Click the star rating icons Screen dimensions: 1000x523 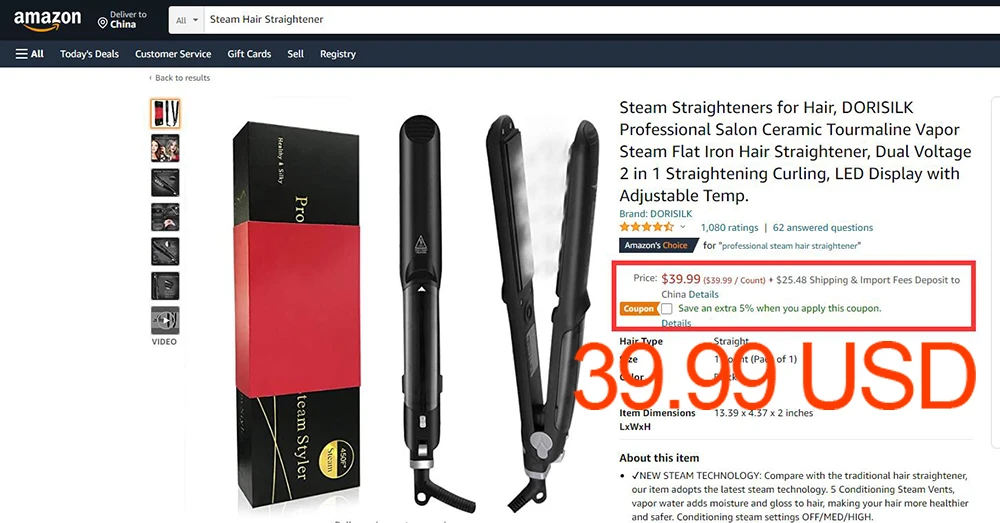click(646, 227)
